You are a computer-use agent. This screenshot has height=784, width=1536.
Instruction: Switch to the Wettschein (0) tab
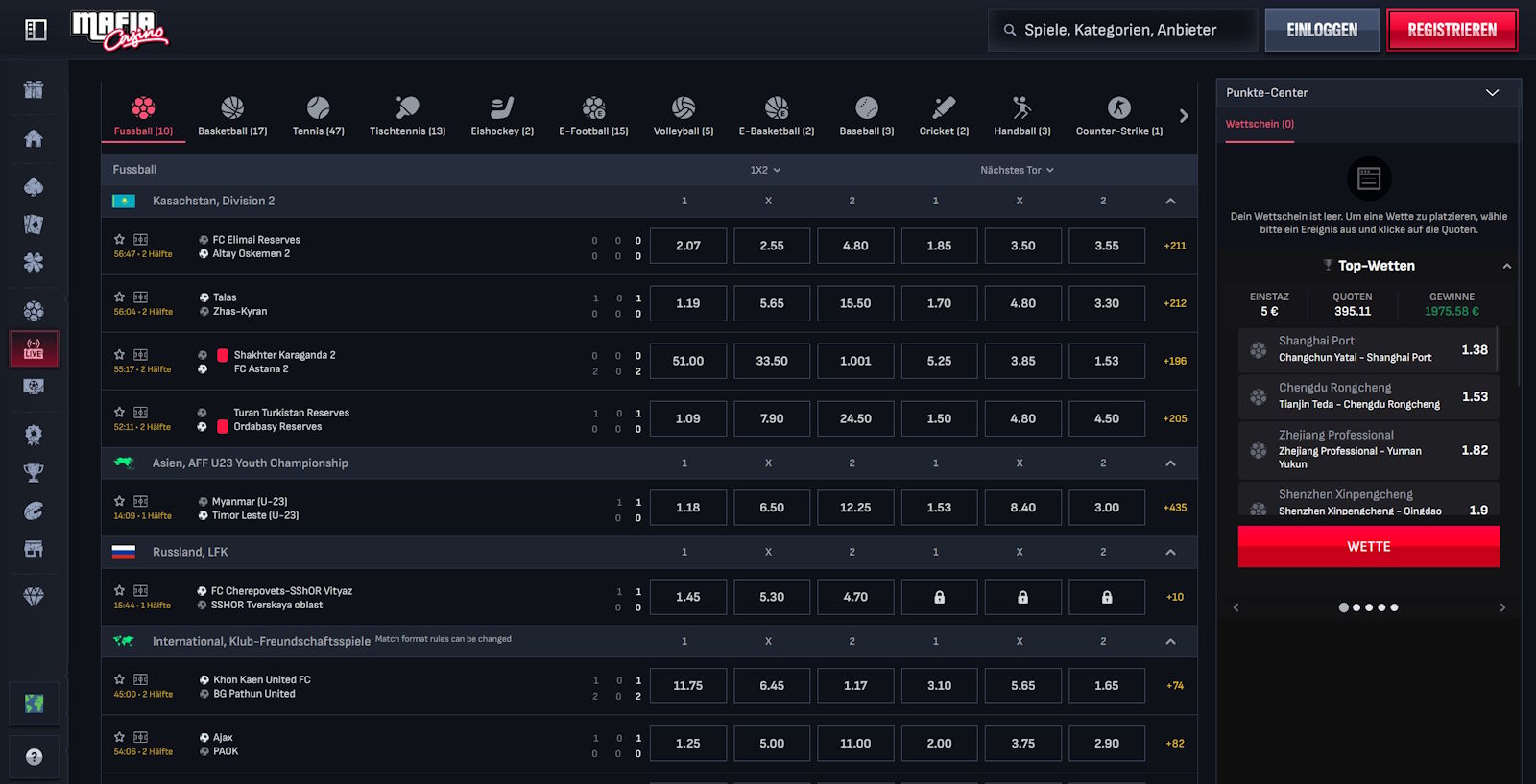click(1260, 124)
